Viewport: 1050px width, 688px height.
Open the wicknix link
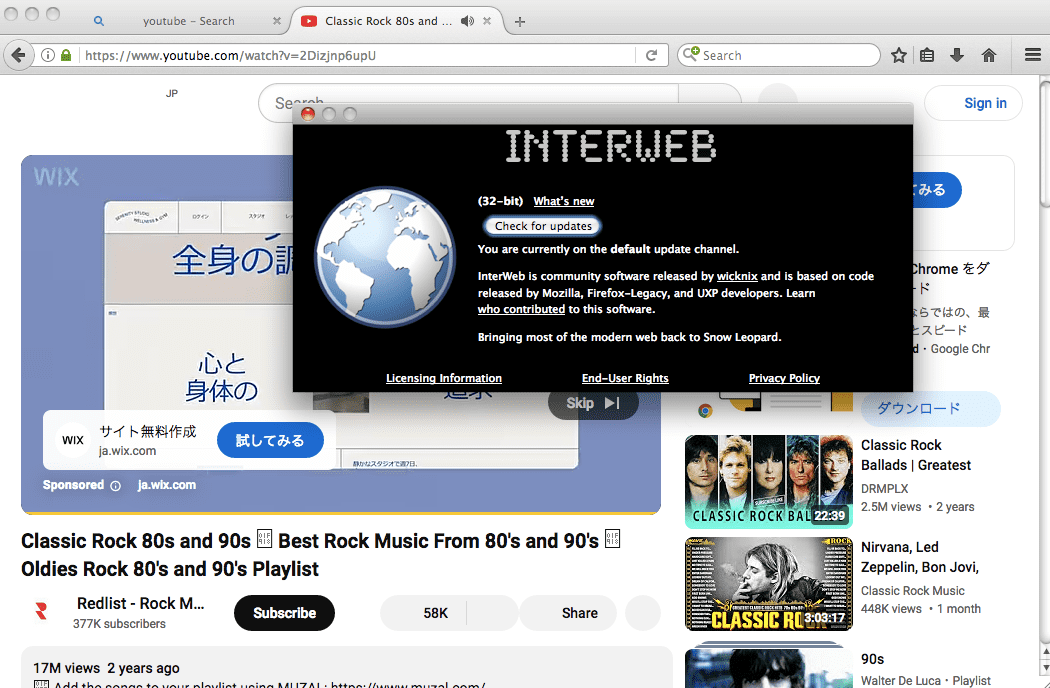pos(737,276)
